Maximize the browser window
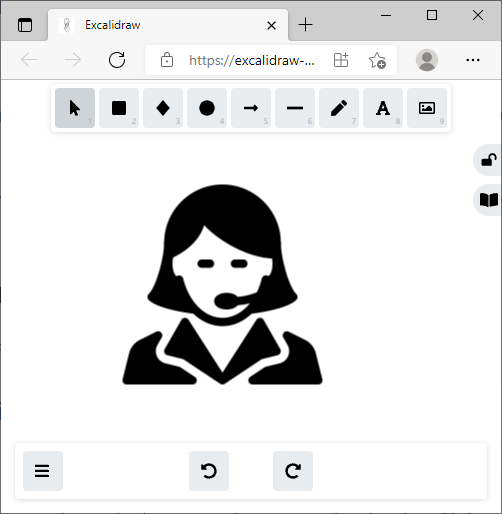 click(x=432, y=15)
